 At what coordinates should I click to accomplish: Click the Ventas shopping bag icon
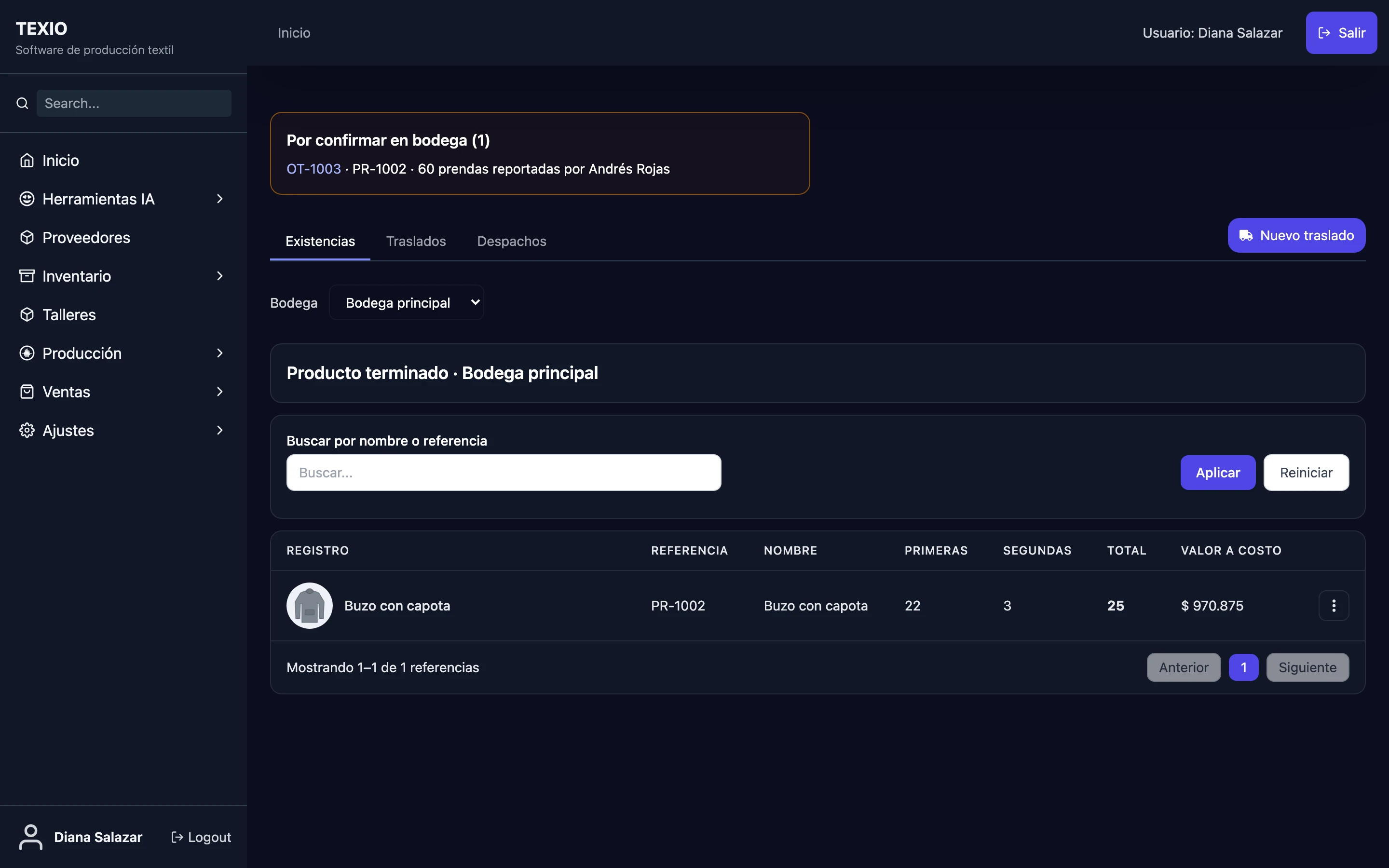pyautogui.click(x=27, y=392)
